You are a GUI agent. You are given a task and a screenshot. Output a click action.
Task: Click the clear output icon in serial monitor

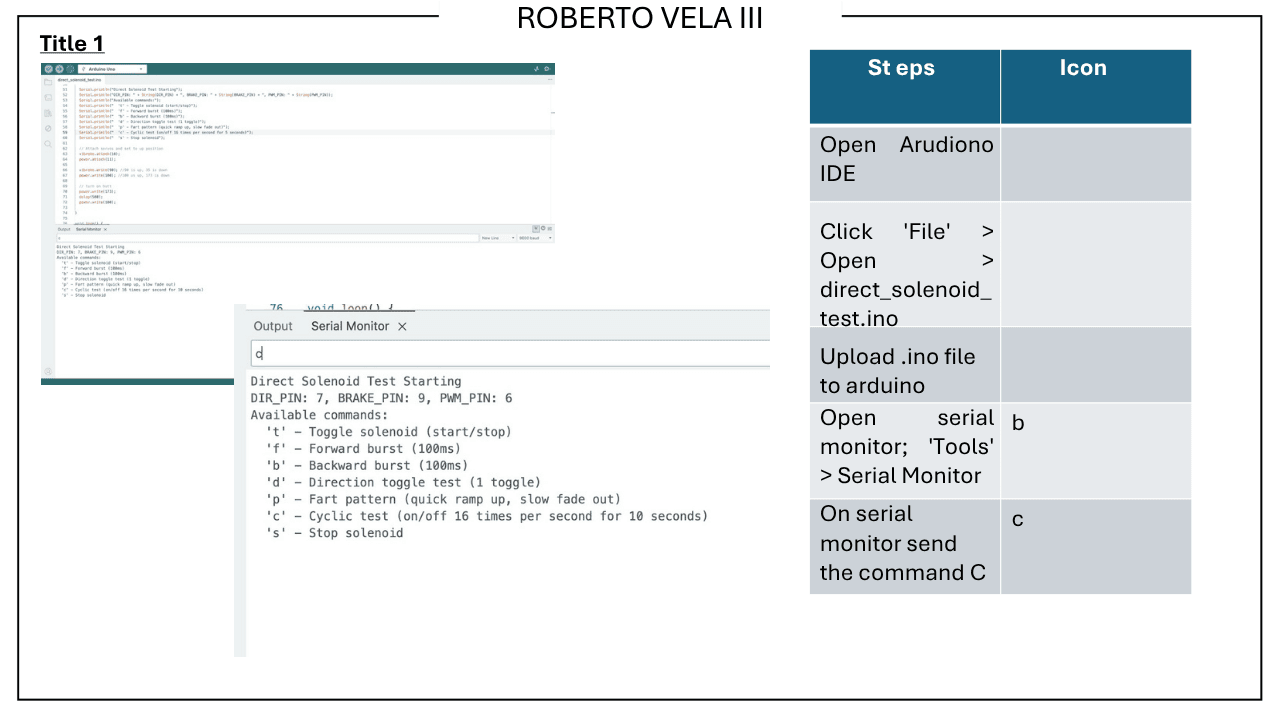click(x=549, y=229)
